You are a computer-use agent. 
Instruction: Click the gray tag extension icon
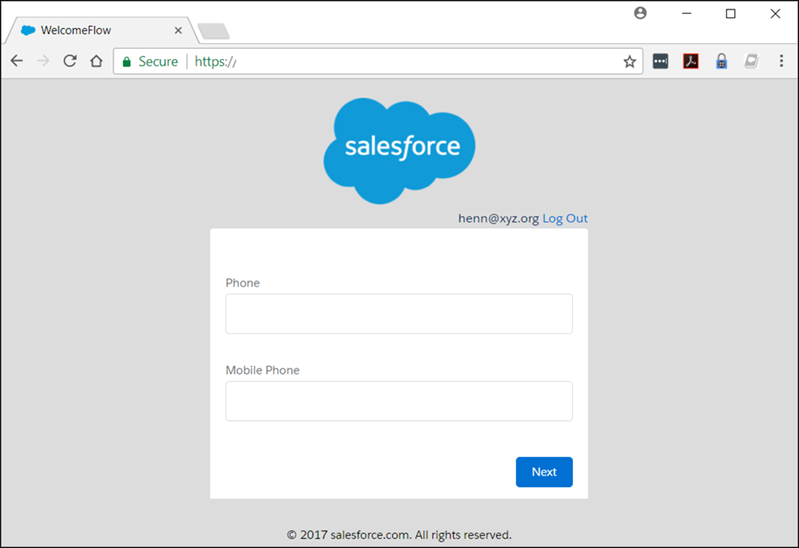click(751, 61)
